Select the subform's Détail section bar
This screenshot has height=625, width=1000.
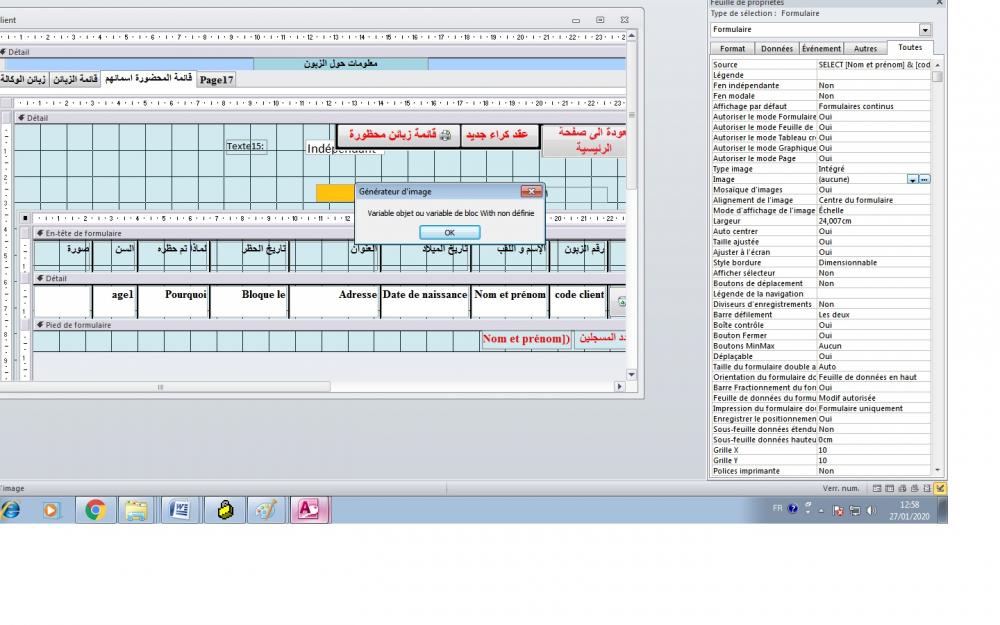click(330, 279)
